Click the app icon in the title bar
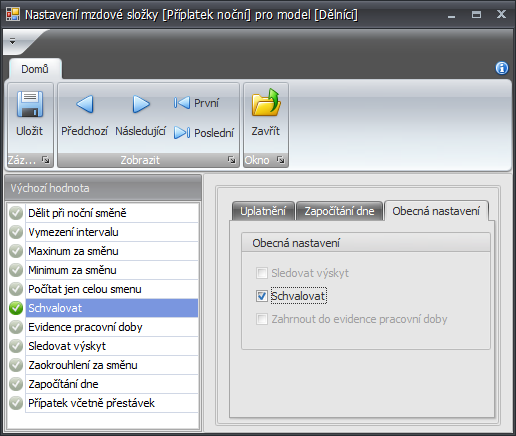The height and width of the screenshot is (436, 516). tap(13, 14)
